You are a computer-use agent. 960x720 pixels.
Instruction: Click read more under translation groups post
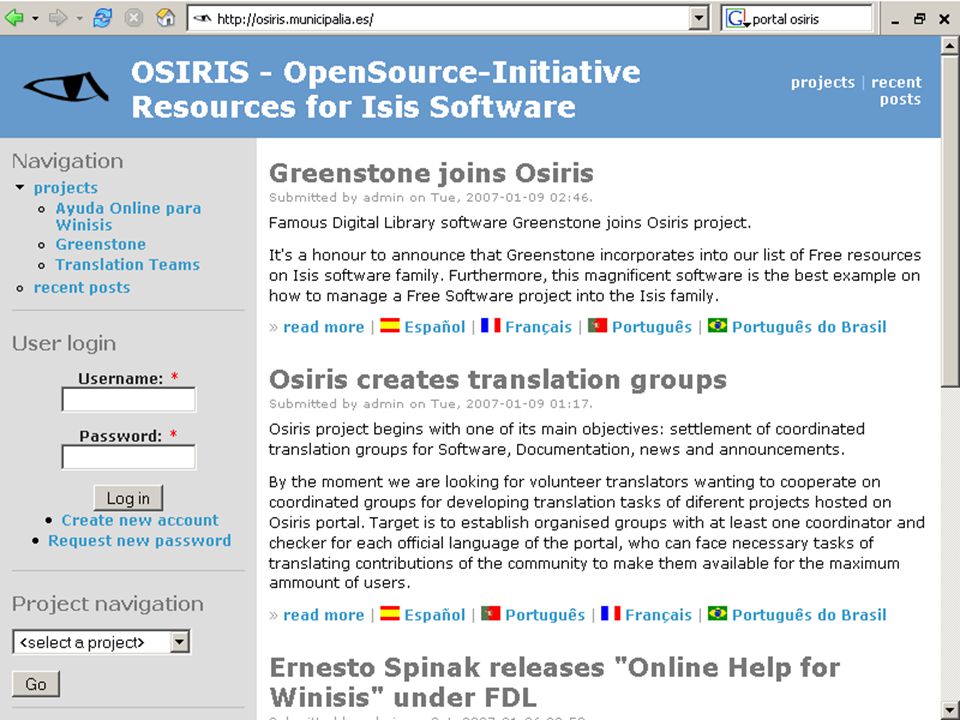click(324, 615)
